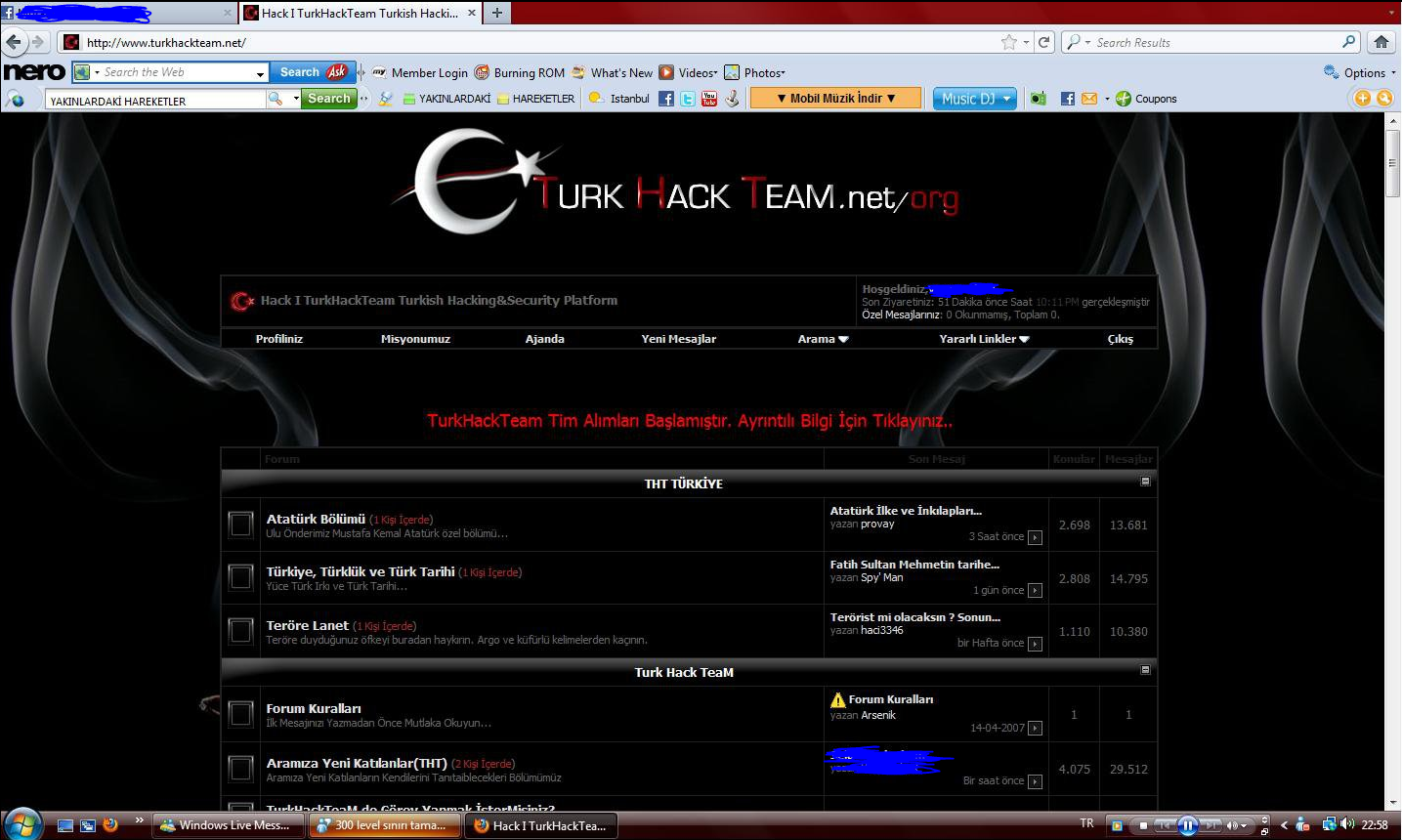Open Yeni Mesajlar in forum navigation
1402x840 pixels.
point(679,339)
